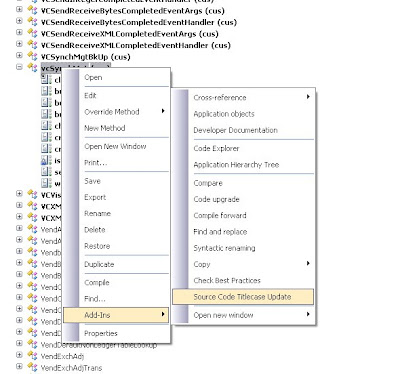This screenshot has height=374, width=400.
Task: Choose Edit in the context menu
Action: [116, 96]
